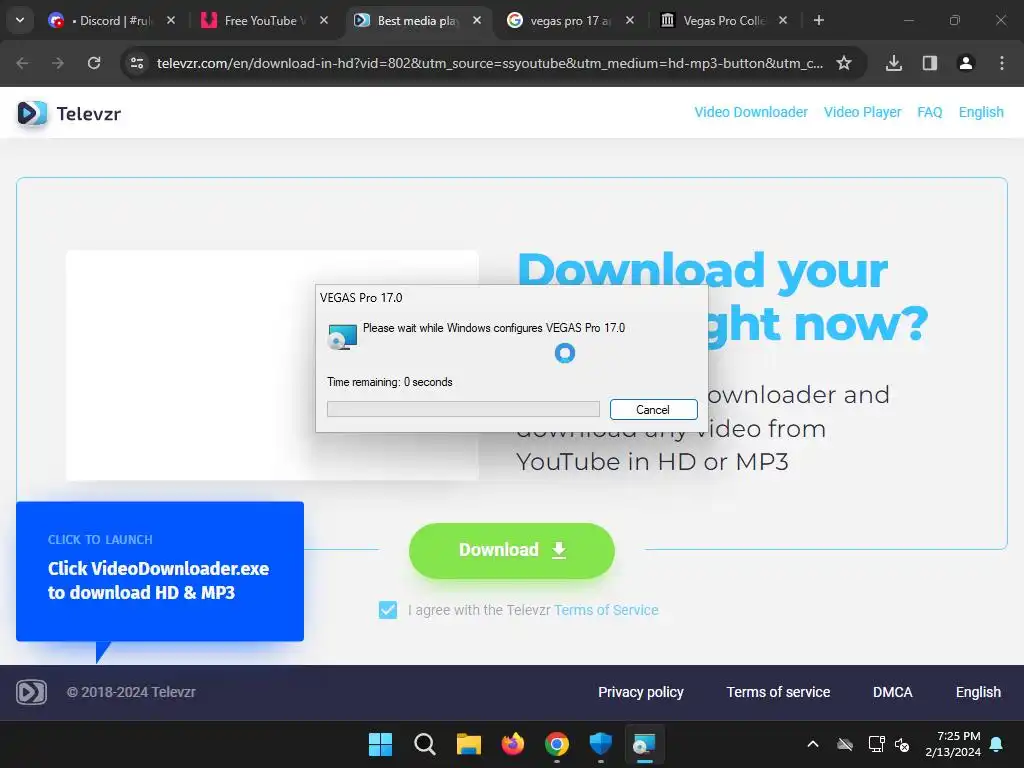The height and width of the screenshot is (768, 1024).
Task: Open a new browser tab
Action: pos(818,20)
